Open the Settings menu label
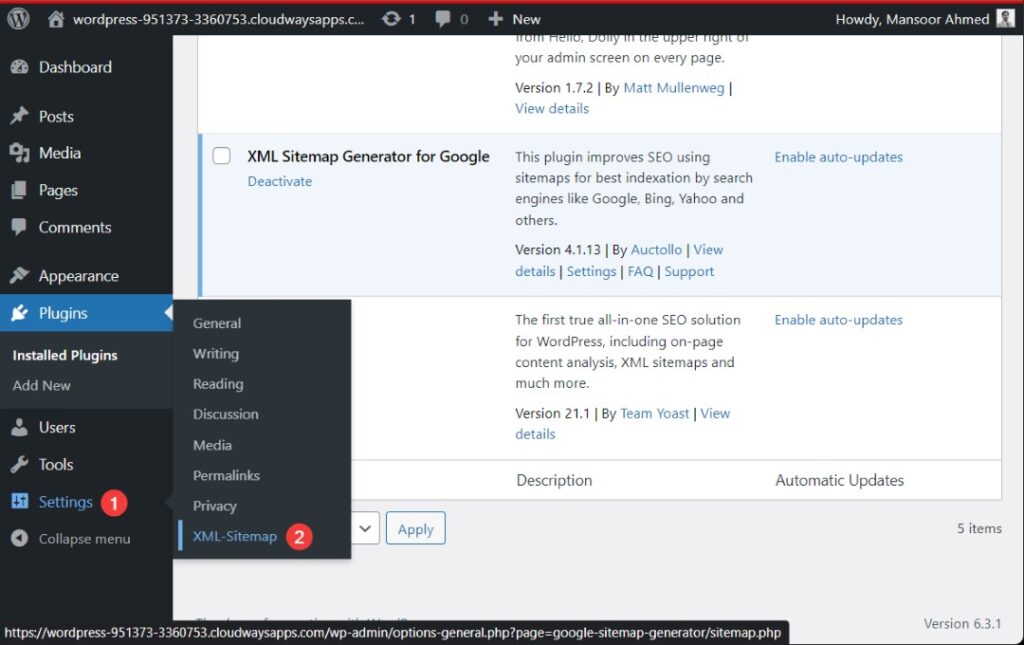The height and width of the screenshot is (645, 1024). [65, 501]
